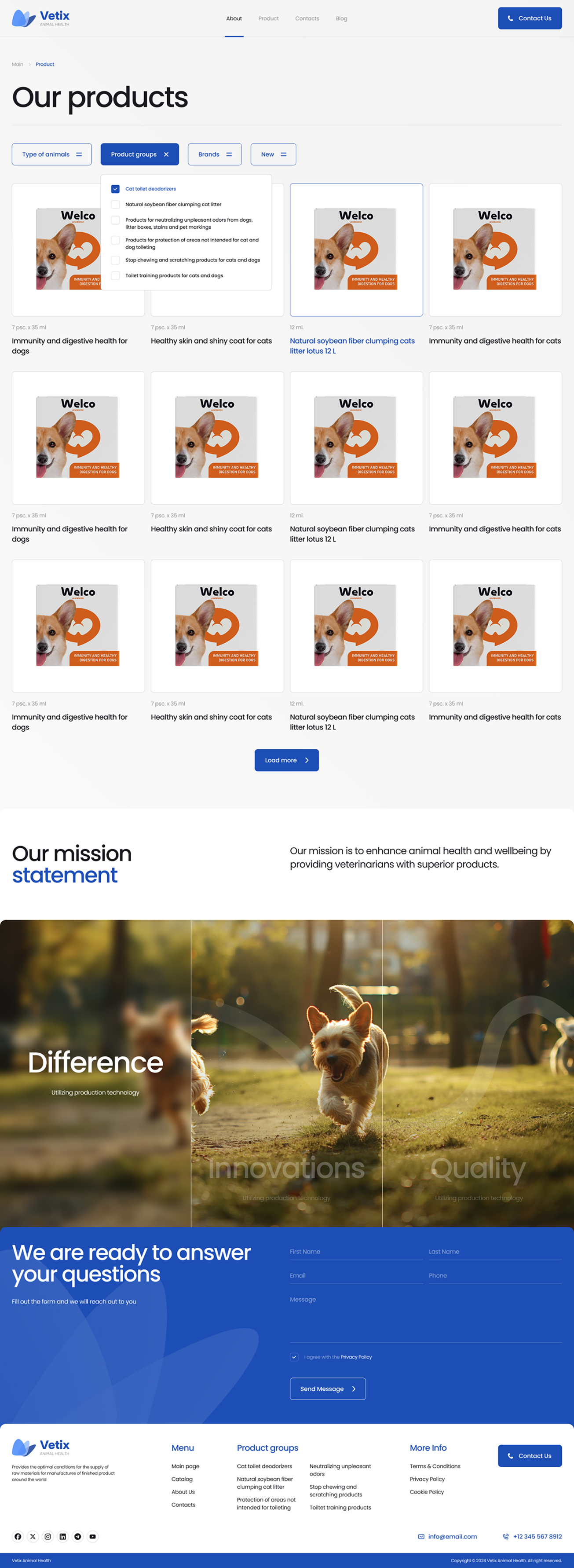
Task: Open the Telegram footer icon
Action: (78, 1536)
